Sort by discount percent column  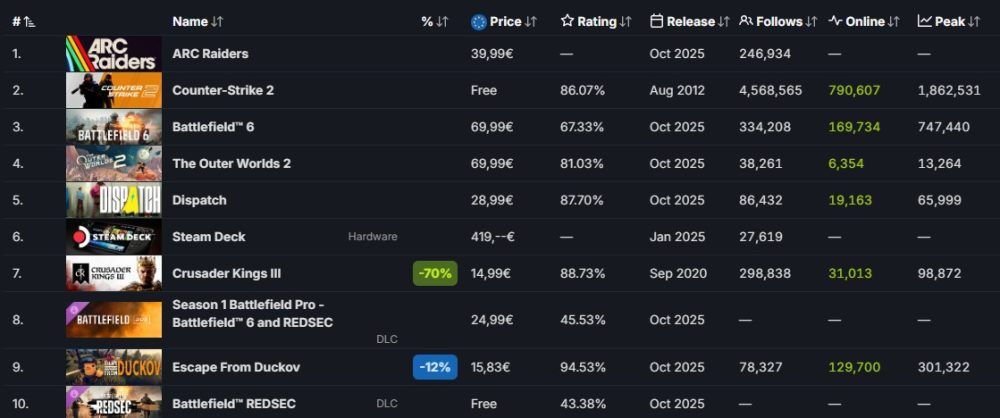435,22
